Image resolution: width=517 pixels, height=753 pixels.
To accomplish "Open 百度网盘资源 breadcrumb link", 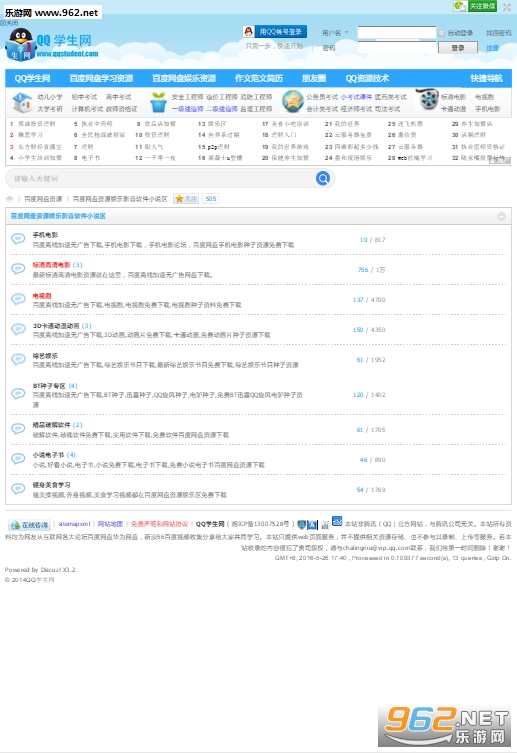I will click(43, 199).
